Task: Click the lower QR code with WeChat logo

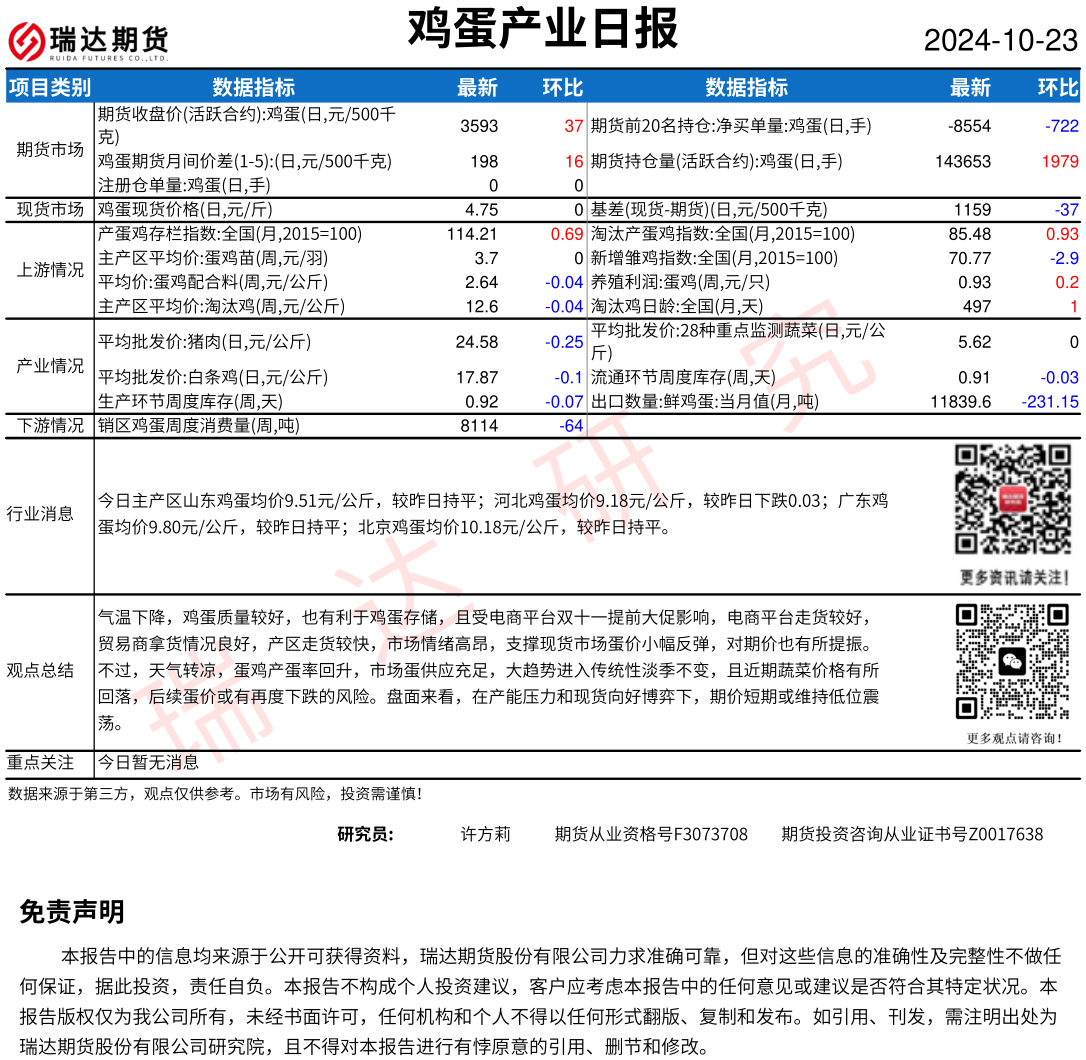Action: (1013, 661)
